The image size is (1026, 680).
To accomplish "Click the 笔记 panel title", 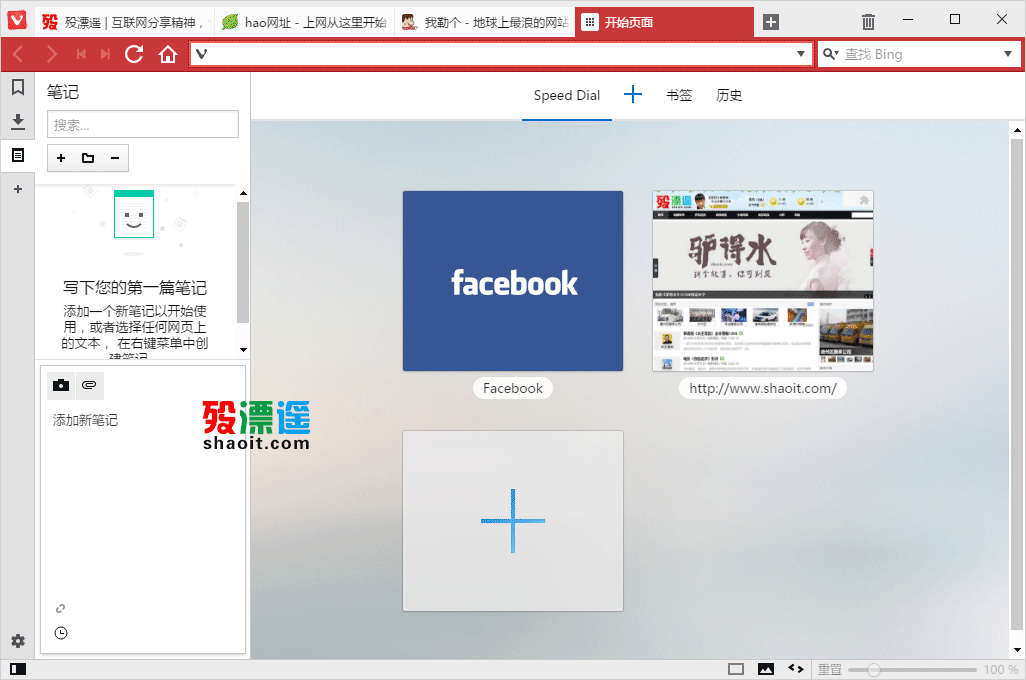I will coord(63,92).
